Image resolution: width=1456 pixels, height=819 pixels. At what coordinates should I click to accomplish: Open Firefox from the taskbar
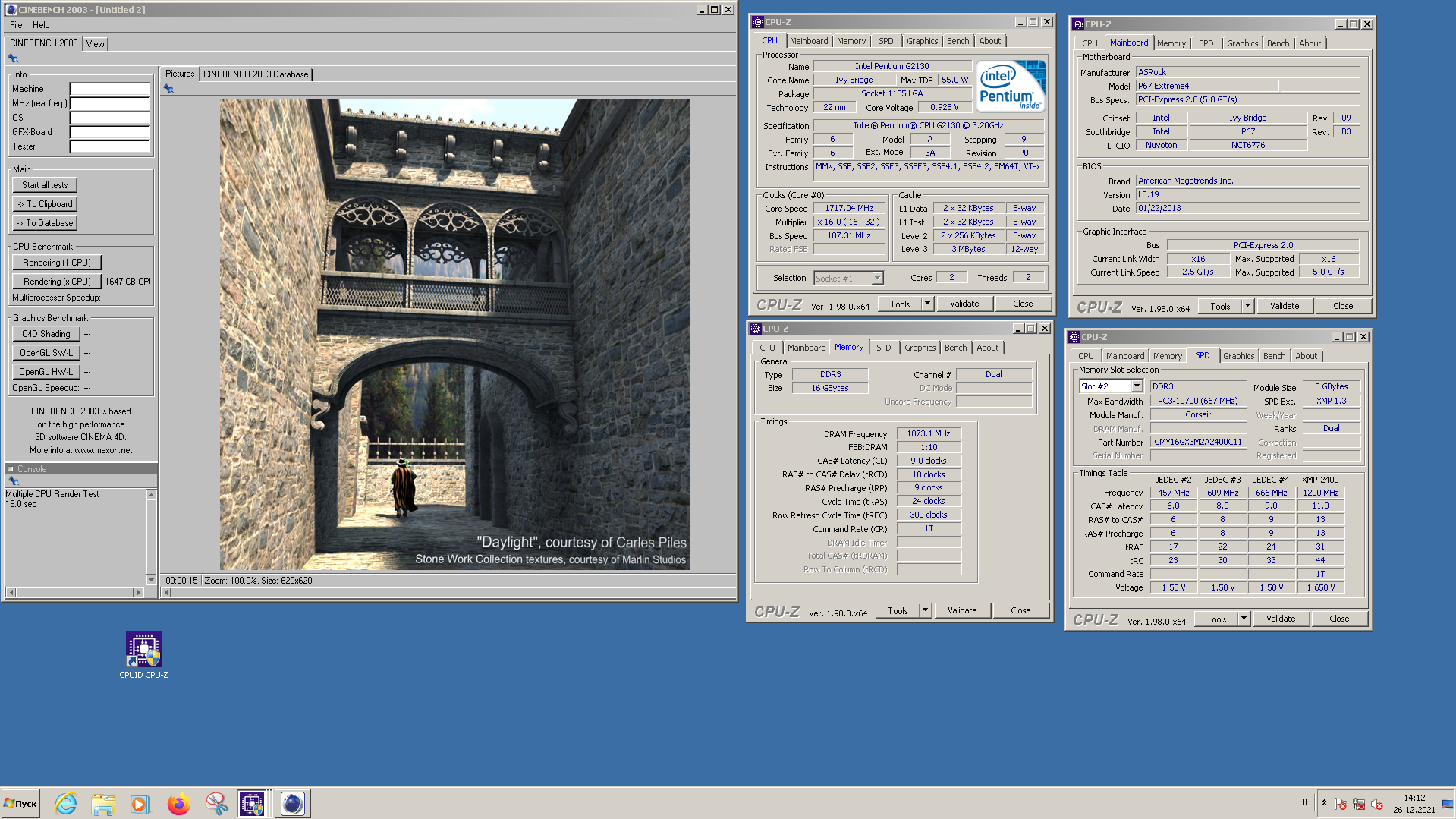[178, 803]
